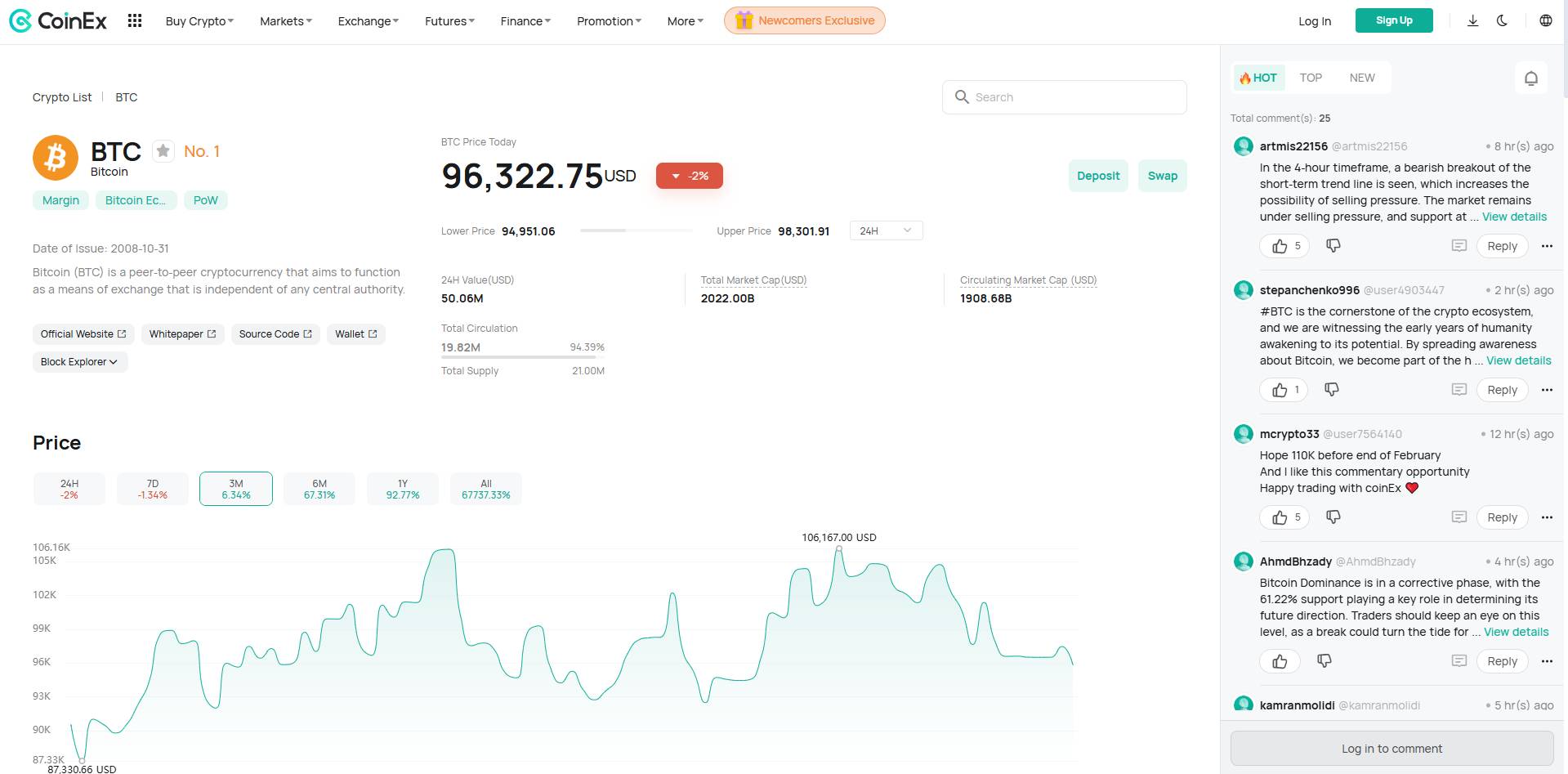Open Newcomers Exclusive promotion

(x=804, y=20)
